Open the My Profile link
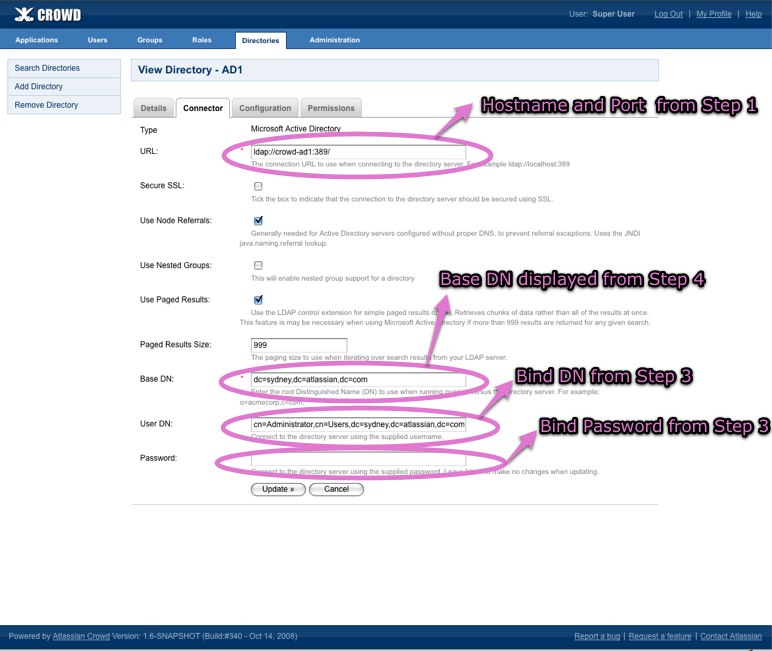The image size is (772, 651). (714, 14)
